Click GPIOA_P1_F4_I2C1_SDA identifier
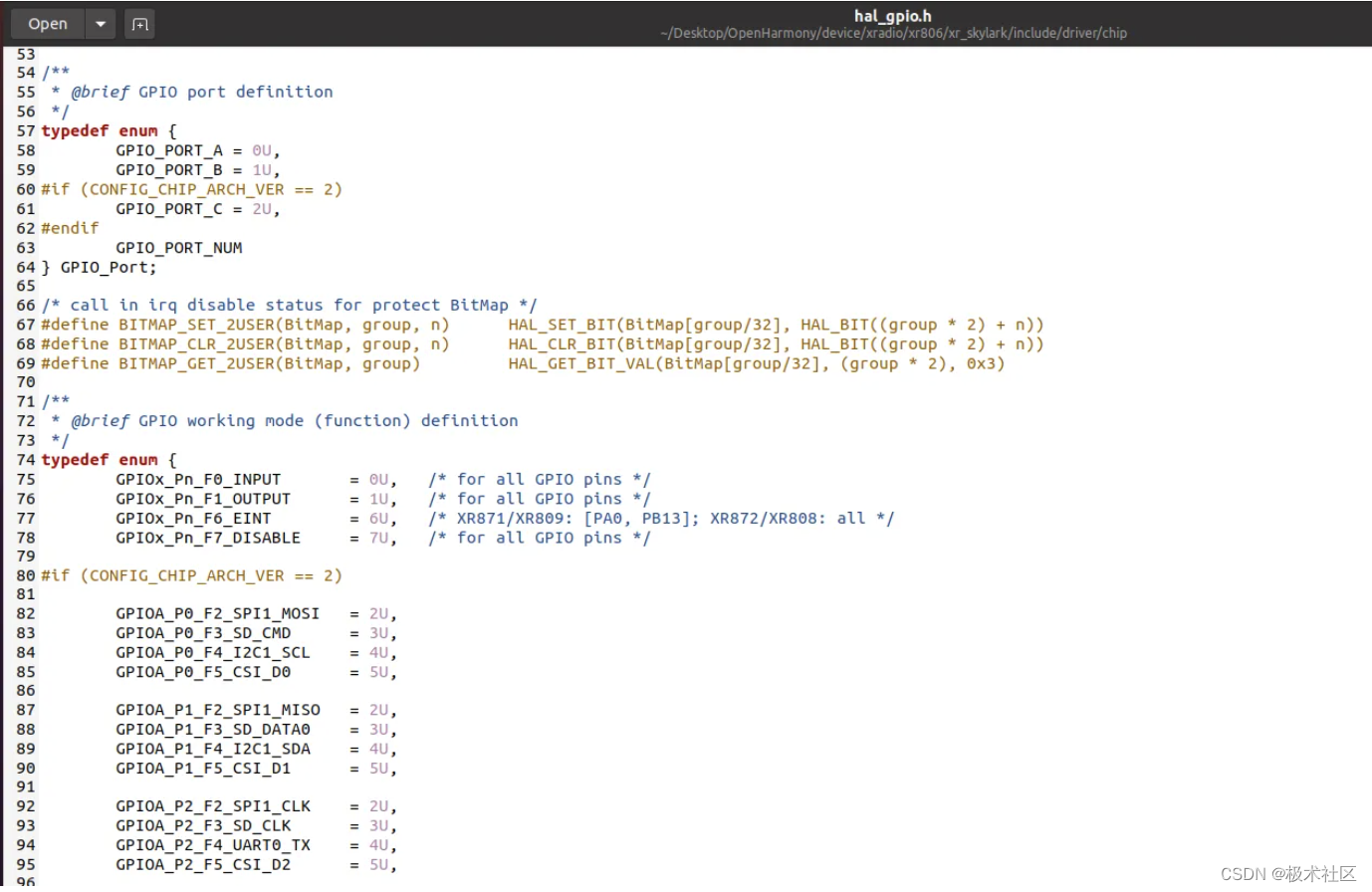This screenshot has width=1372, height=892. coord(213,749)
